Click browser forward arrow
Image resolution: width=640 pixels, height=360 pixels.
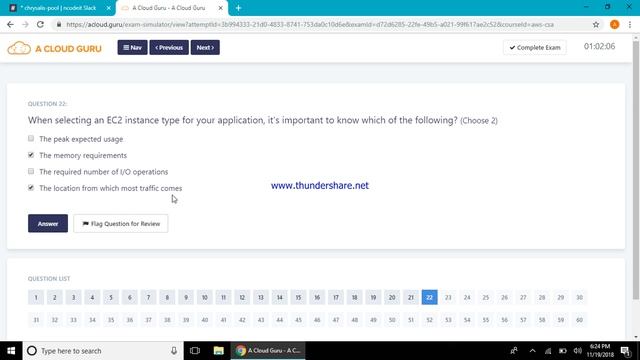click(x=25, y=24)
